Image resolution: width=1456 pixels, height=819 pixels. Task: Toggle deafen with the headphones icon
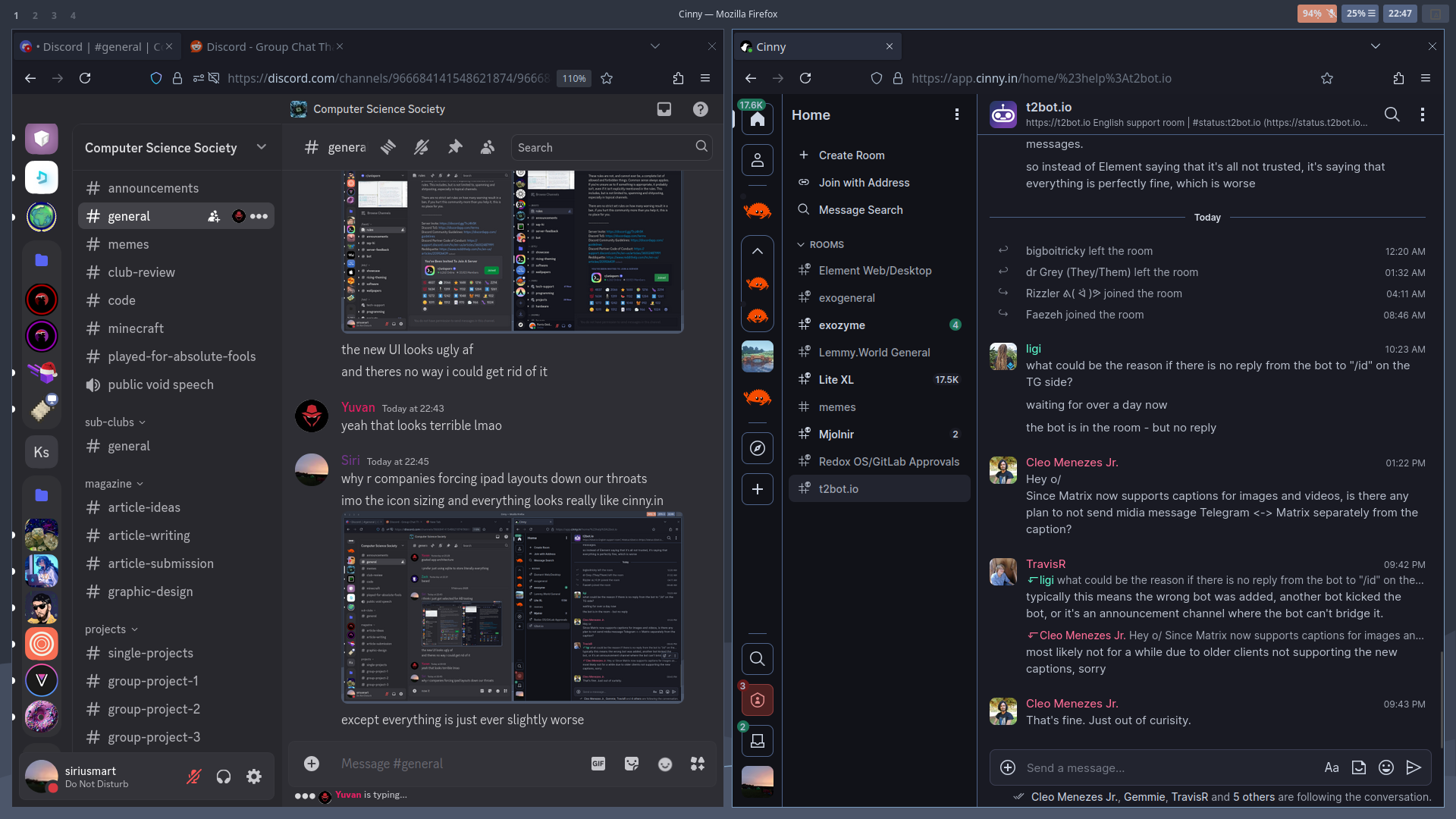point(223,777)
